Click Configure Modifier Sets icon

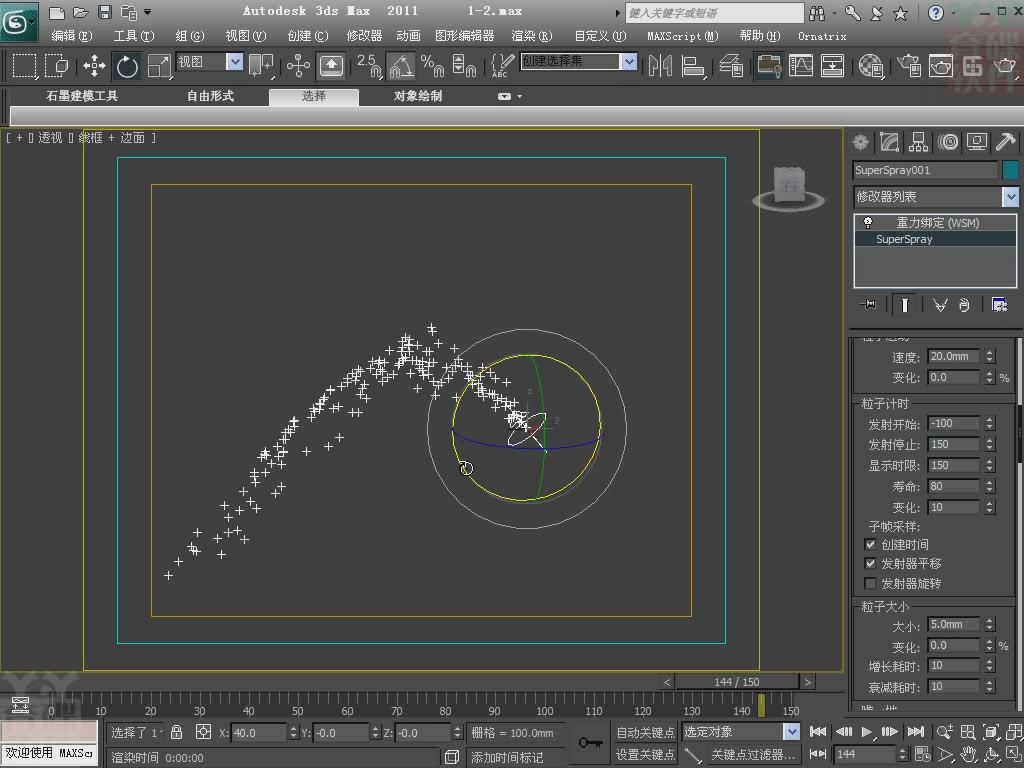point(999,304)
